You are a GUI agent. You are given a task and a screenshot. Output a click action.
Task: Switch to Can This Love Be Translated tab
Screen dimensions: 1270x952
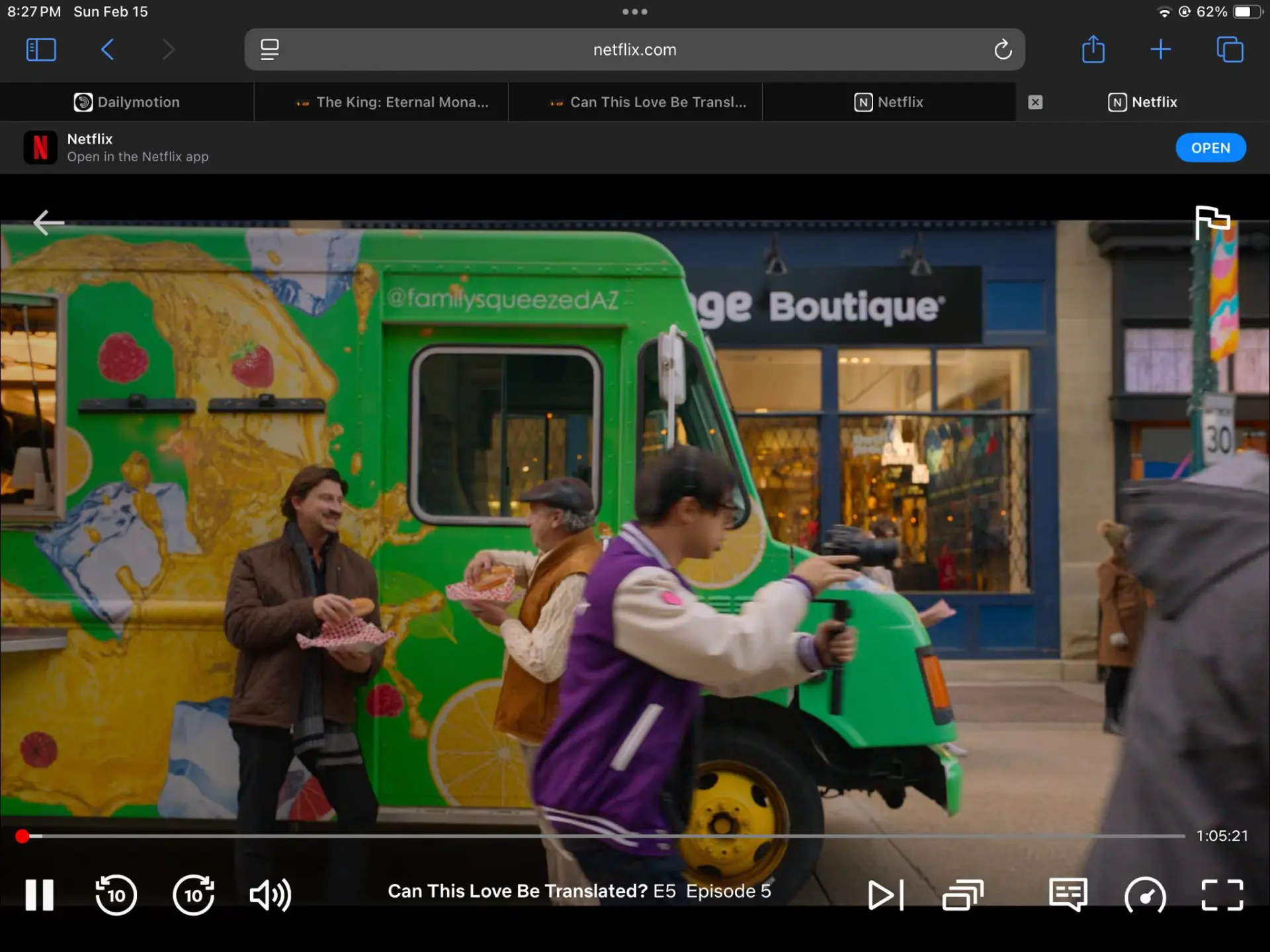[635, 102]
